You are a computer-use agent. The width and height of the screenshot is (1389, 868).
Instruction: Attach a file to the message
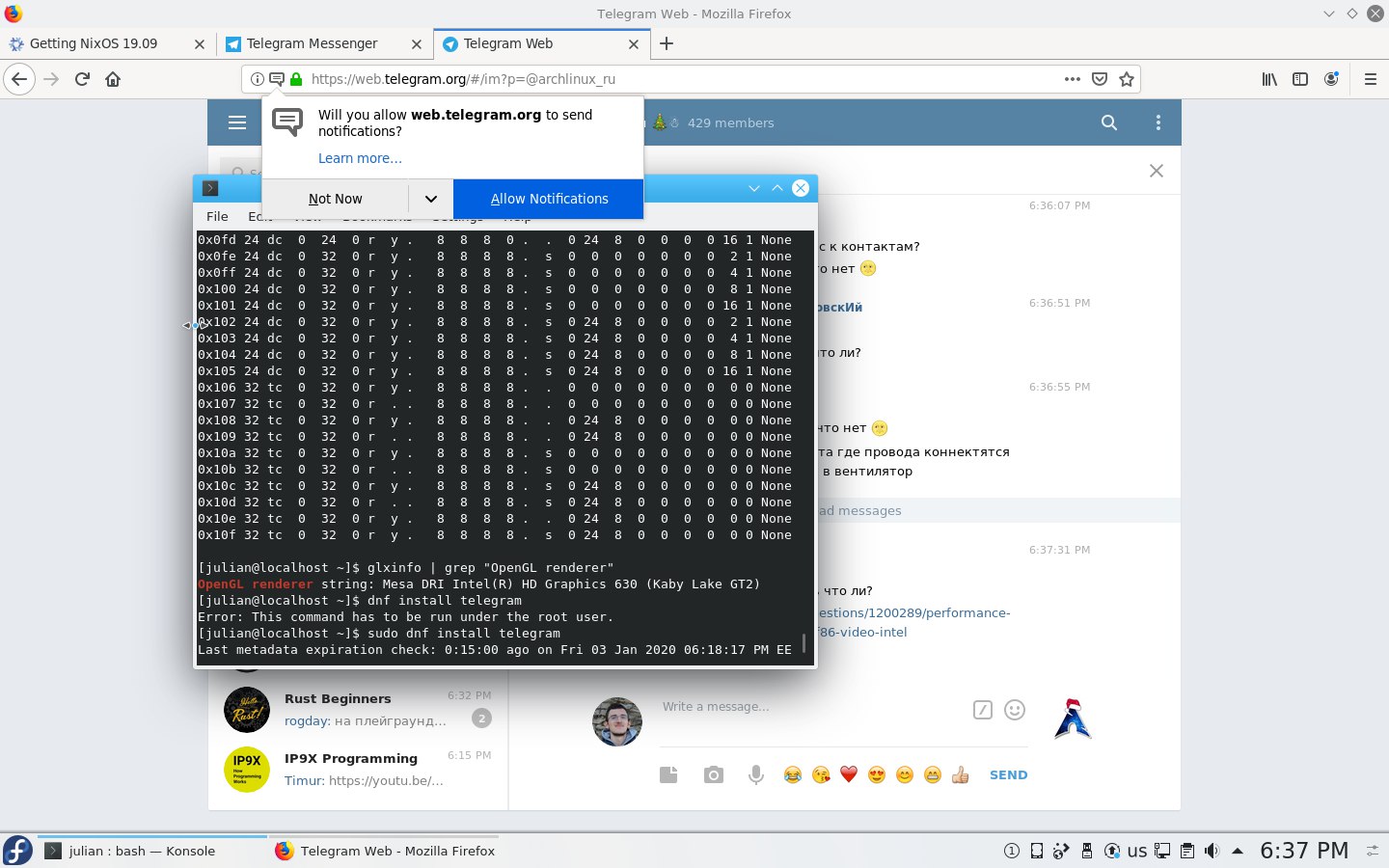coord(668,774)
